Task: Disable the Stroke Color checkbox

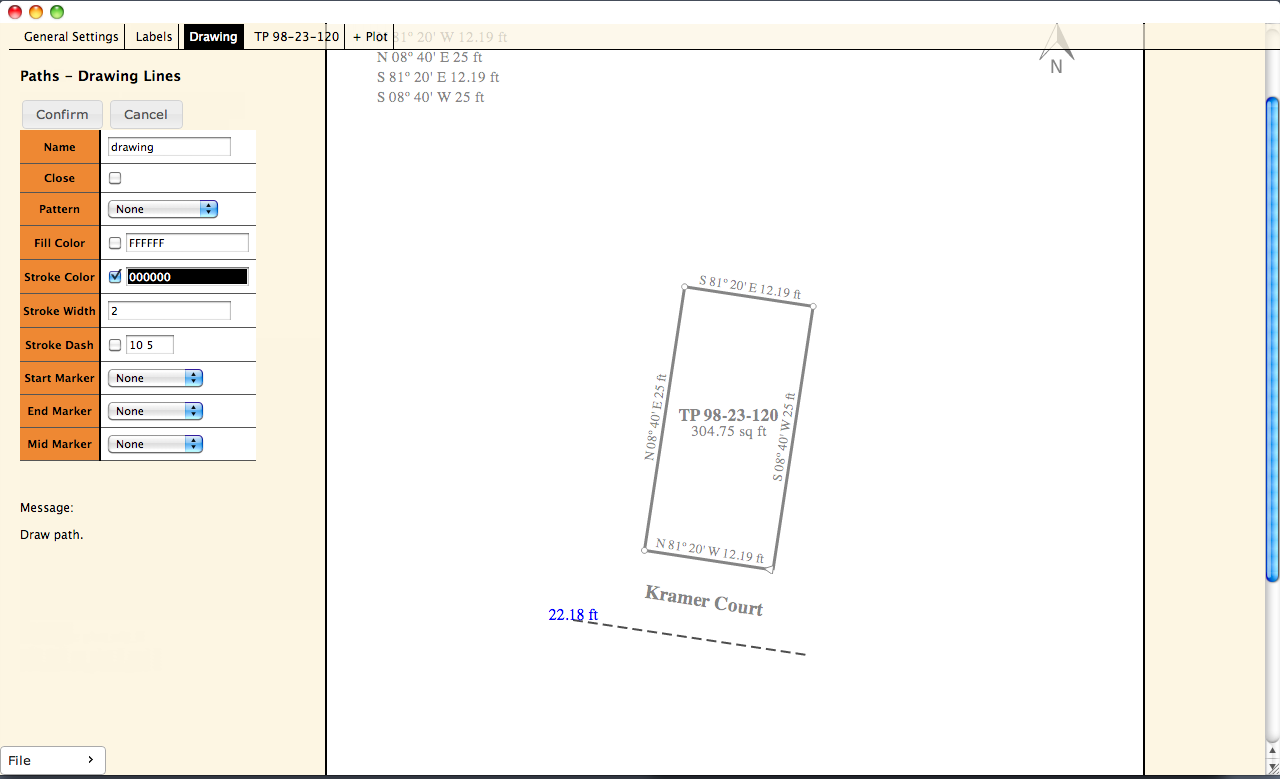Action: (x=114, y=276)
